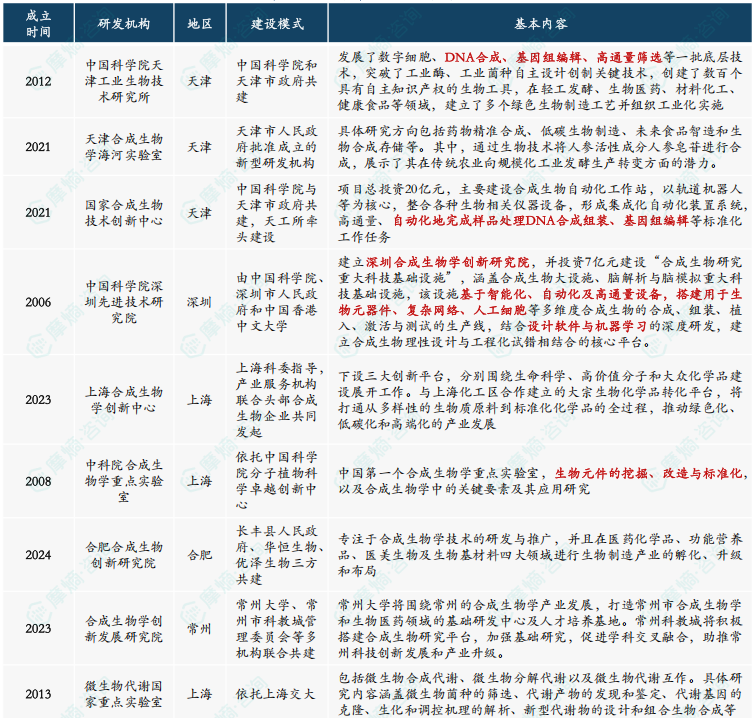Screen dimensions: 756x718
Task: Click the year 2024 cell
Action: point(38,555)
